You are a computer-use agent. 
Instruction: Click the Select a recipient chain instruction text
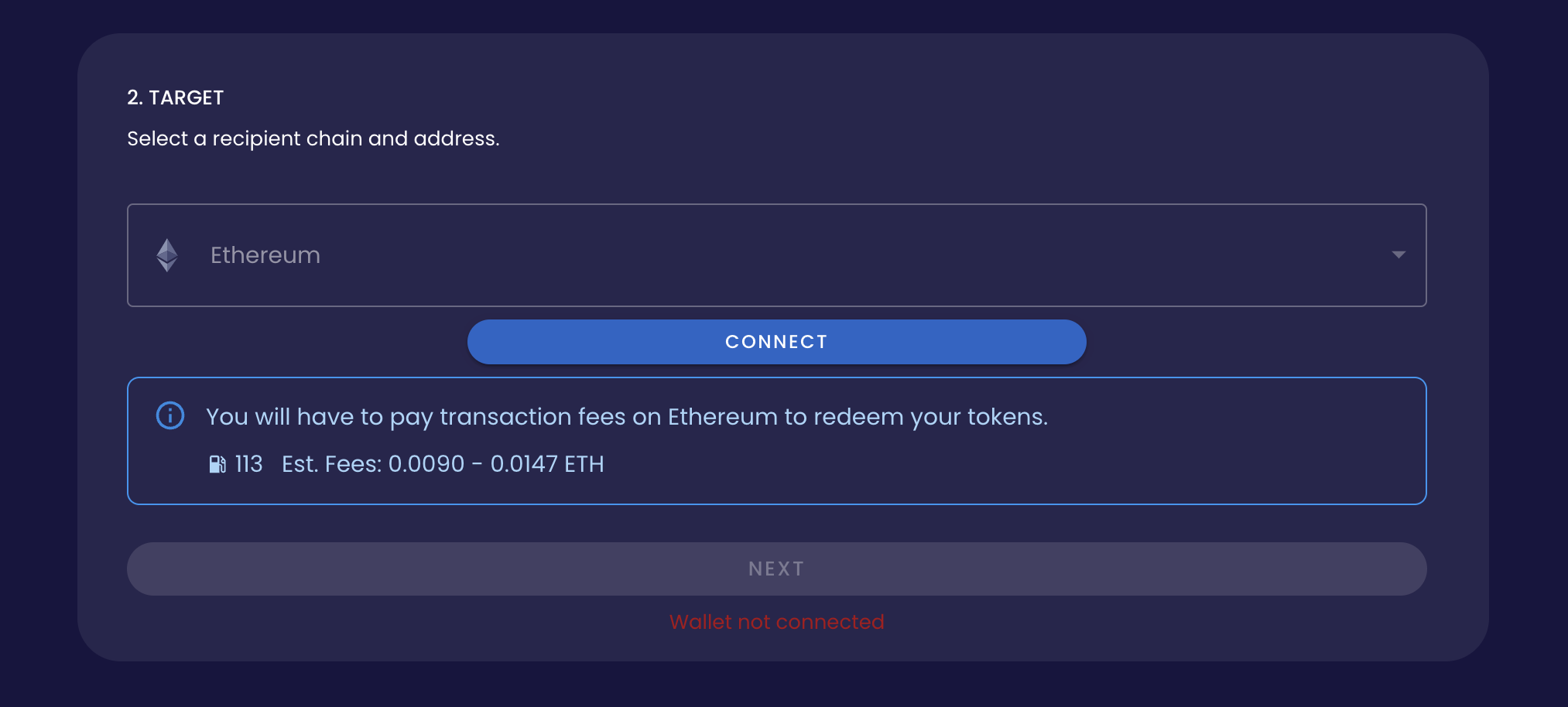pyautogui.click(x=313, y=138)
